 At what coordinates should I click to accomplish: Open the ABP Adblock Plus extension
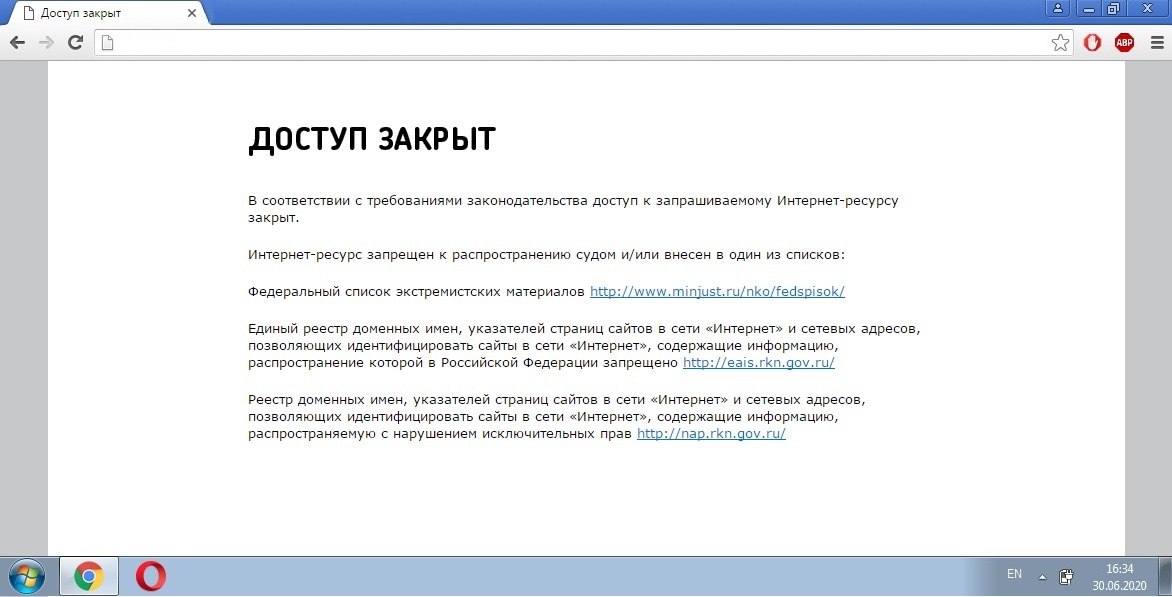click(1124, 43)
